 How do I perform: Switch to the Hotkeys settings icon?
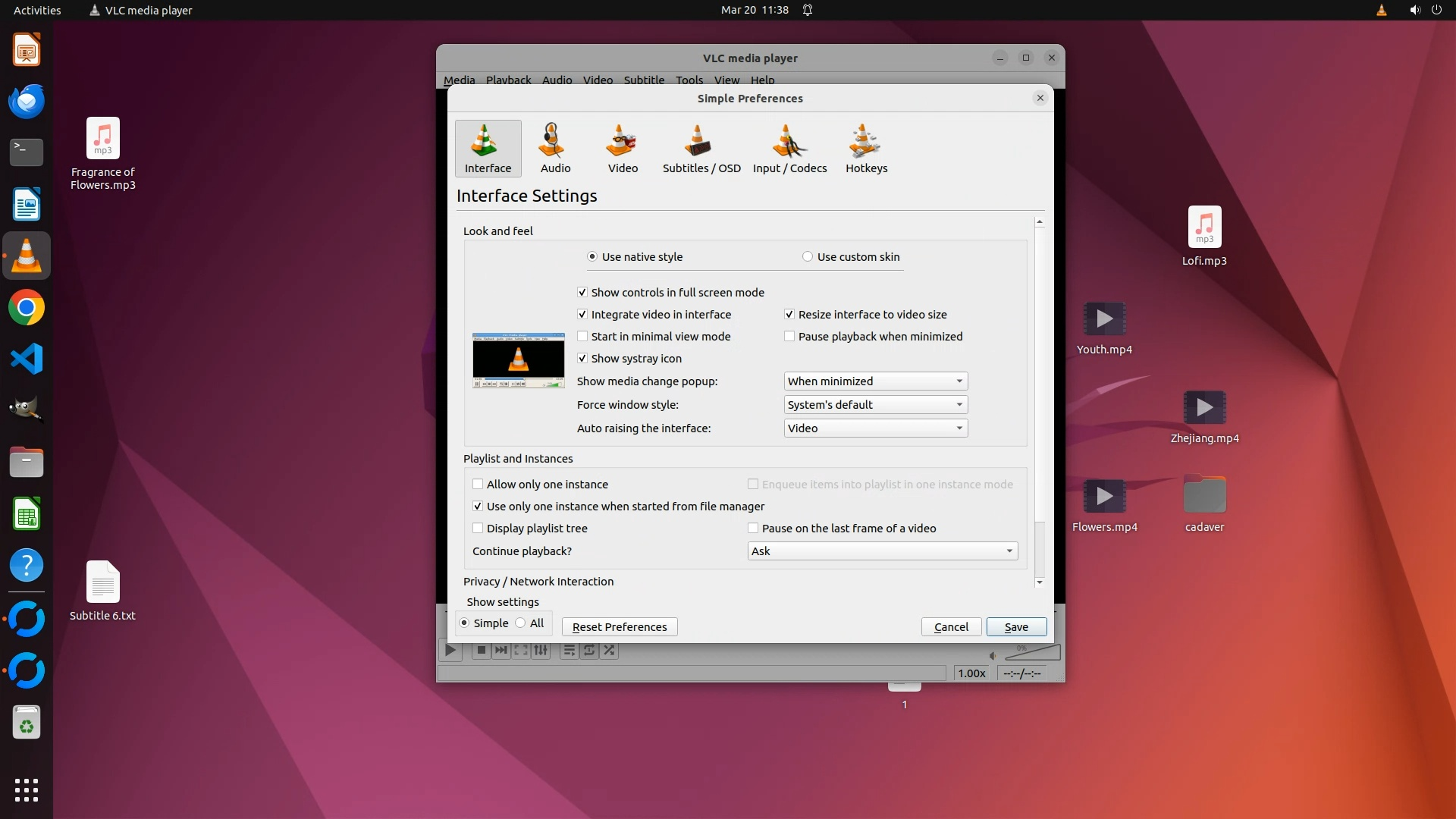click(x=866, y=149)
